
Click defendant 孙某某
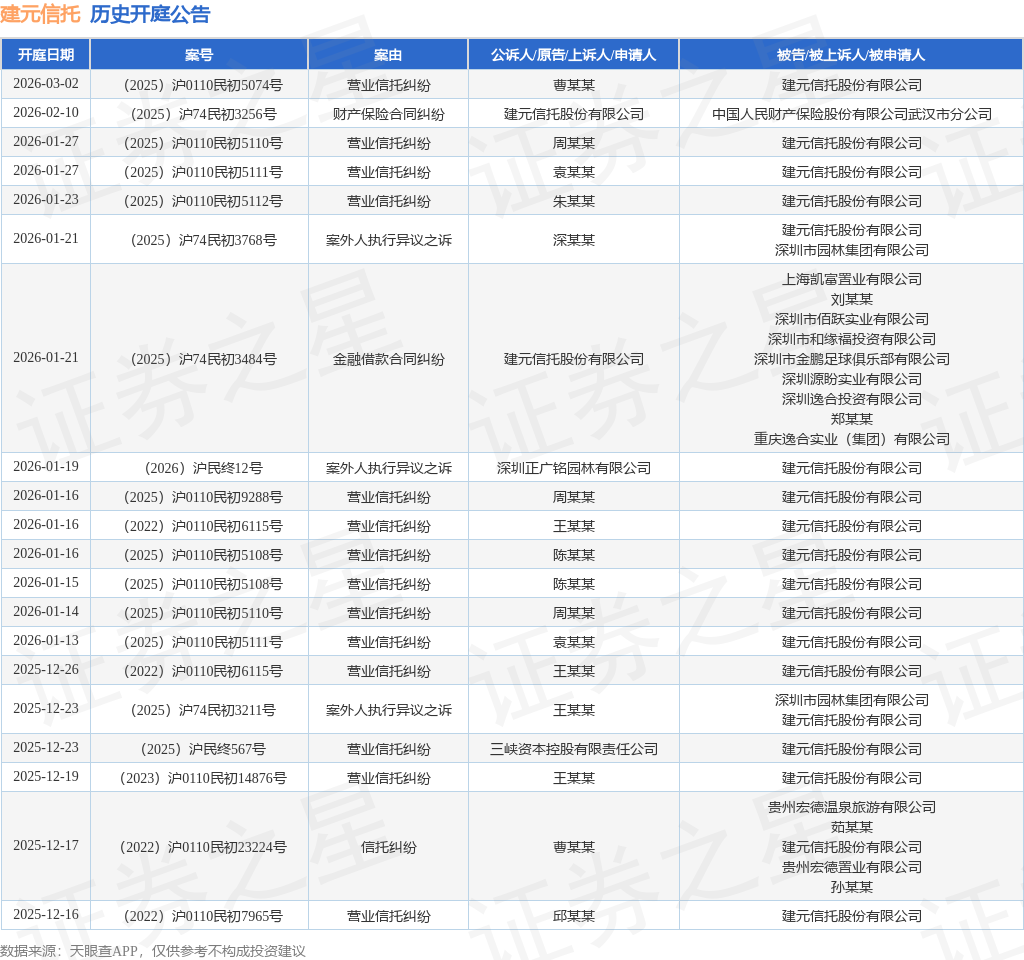(x=852, y=887)
